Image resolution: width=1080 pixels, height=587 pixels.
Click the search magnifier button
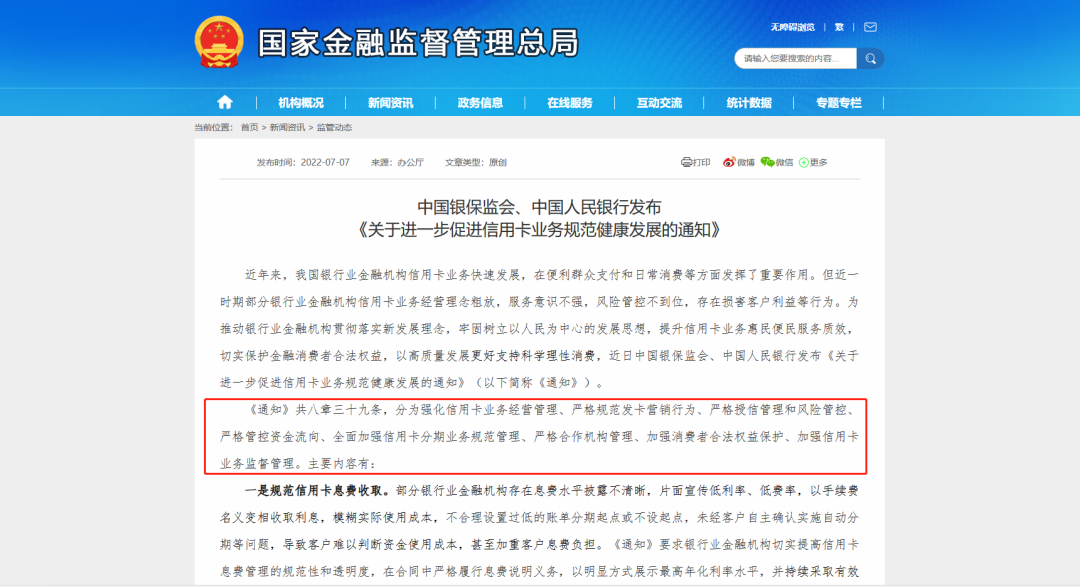(x=871, y=59)
